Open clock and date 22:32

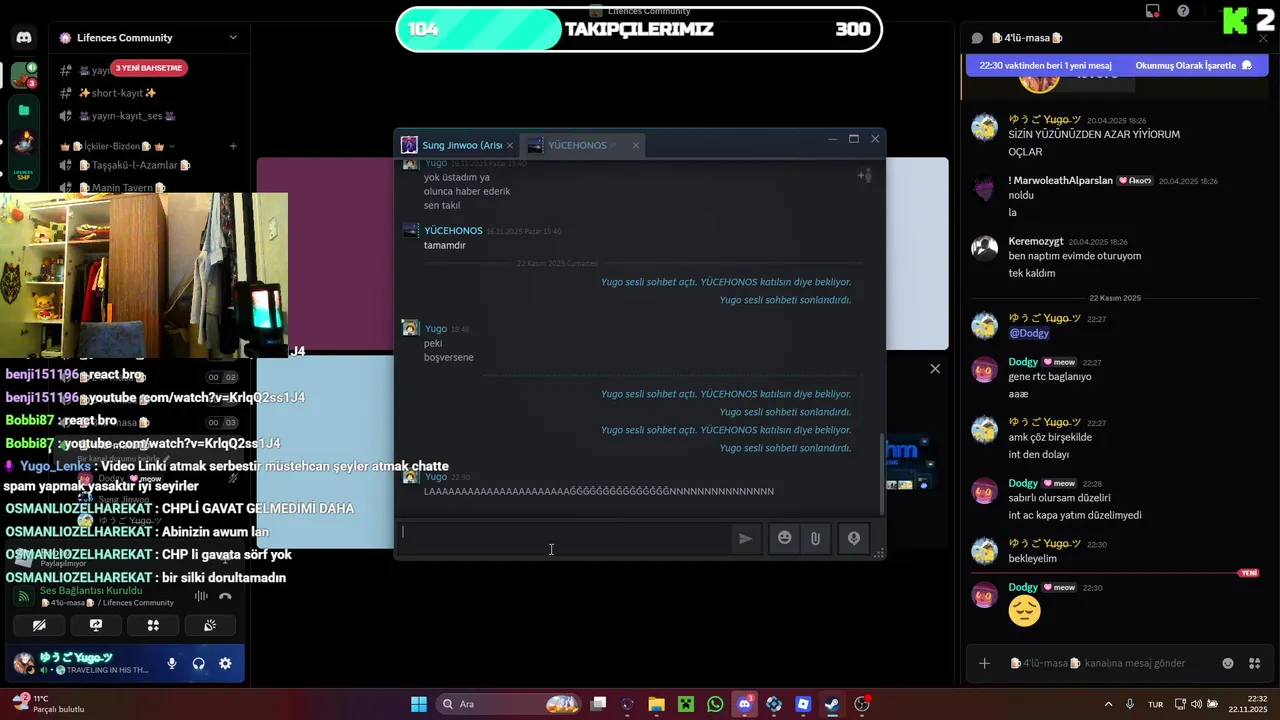click(x=1248, y=704)
